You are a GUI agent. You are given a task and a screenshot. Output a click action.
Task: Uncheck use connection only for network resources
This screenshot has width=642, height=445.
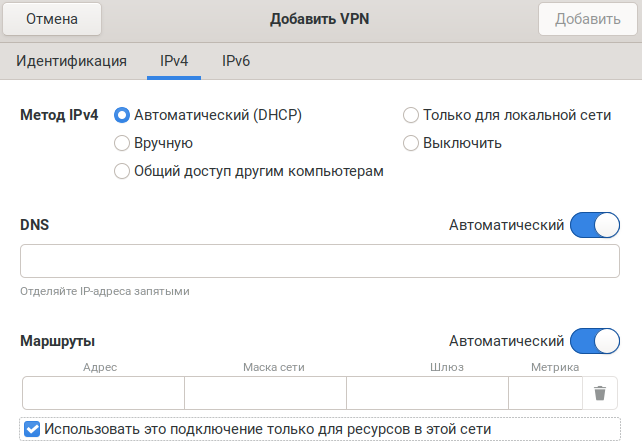[x=32, y=429]
